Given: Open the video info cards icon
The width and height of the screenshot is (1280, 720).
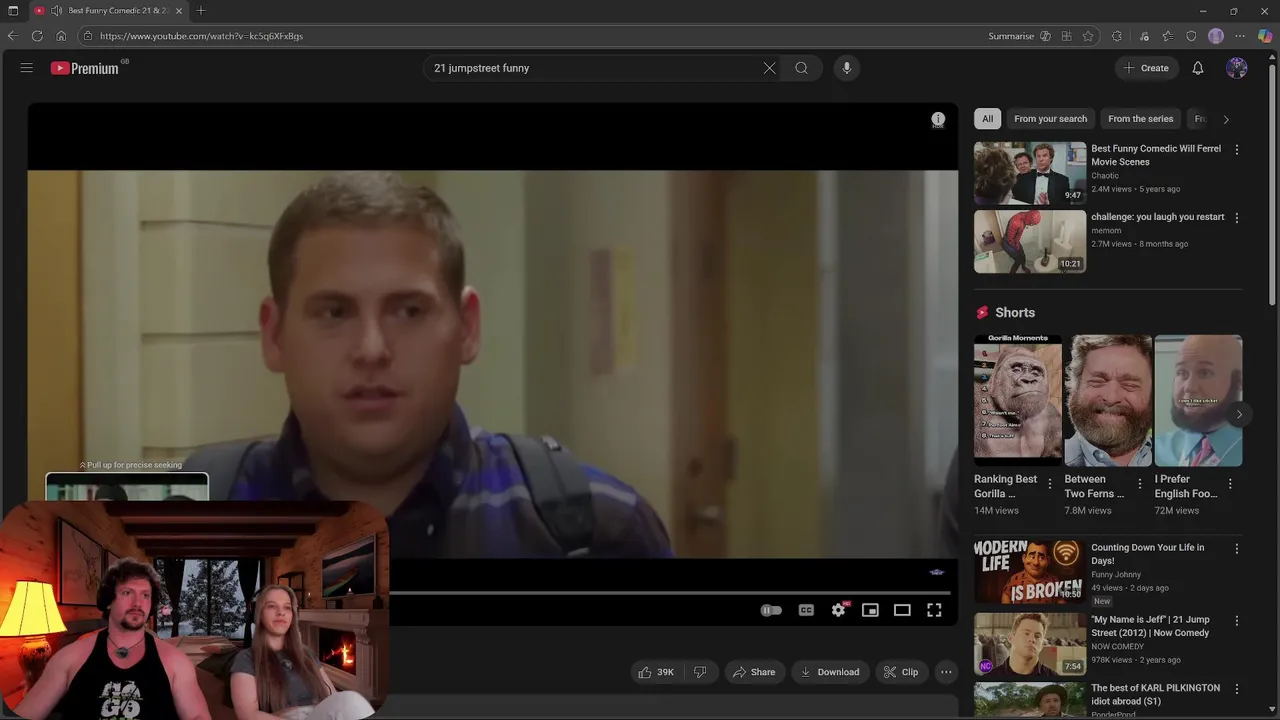Looking at the screenshot, I should coord(938,120).
